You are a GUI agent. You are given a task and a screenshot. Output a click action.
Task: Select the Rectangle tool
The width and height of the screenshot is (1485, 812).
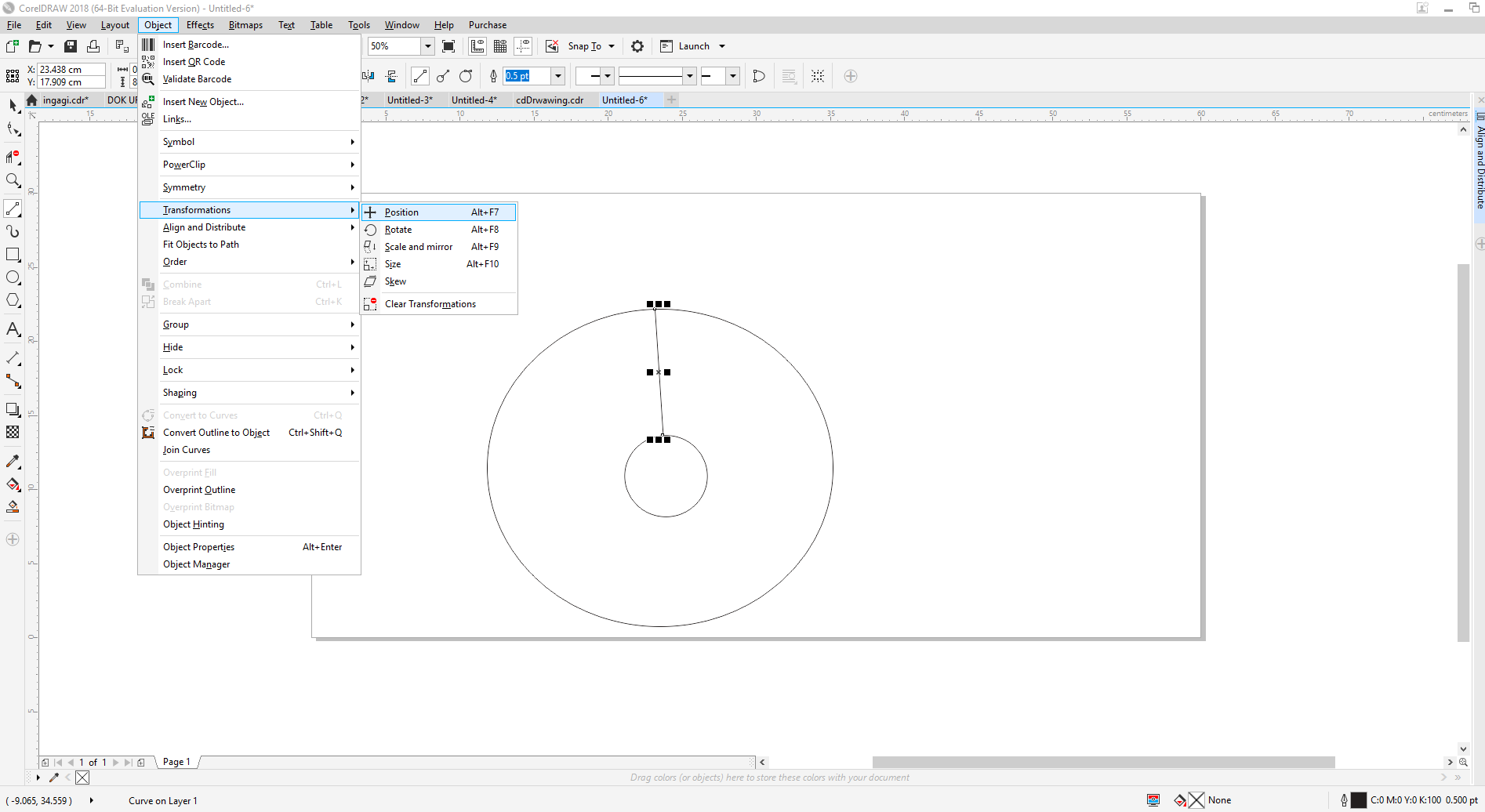click(x=13, y=255)
